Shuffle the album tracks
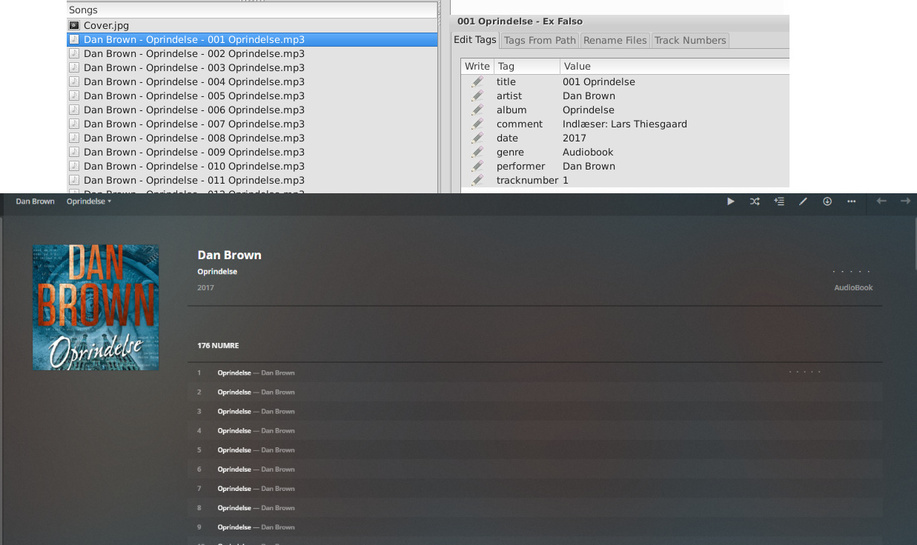This screenshot has width=917, height=545. pyautogui.click(x=755, y=201)
